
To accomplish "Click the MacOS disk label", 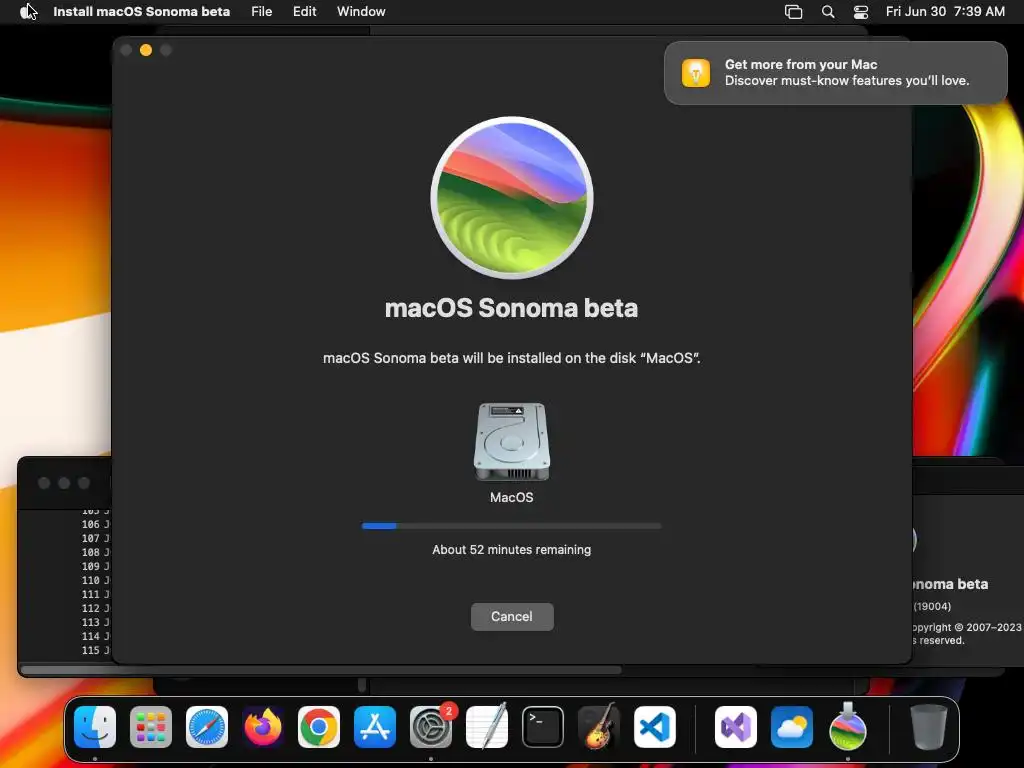I will [x=512, y=498].
